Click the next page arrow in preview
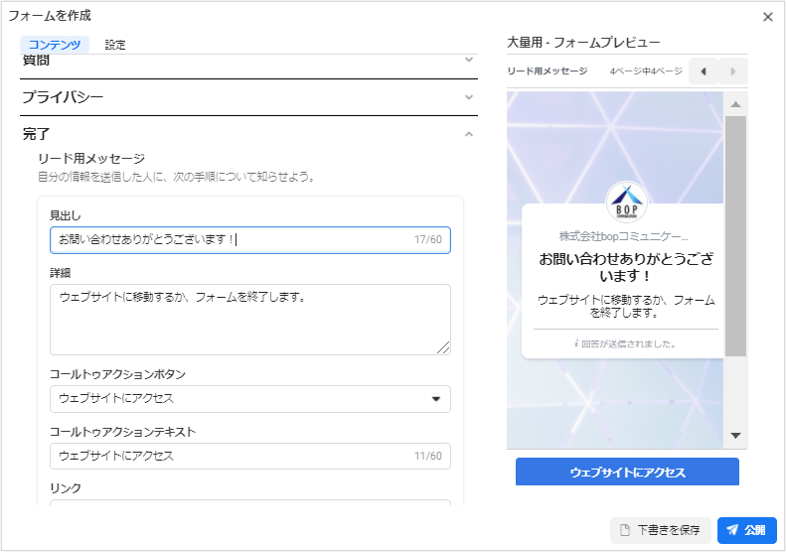This screenshot has height=552, width=786. coord(733,71)
